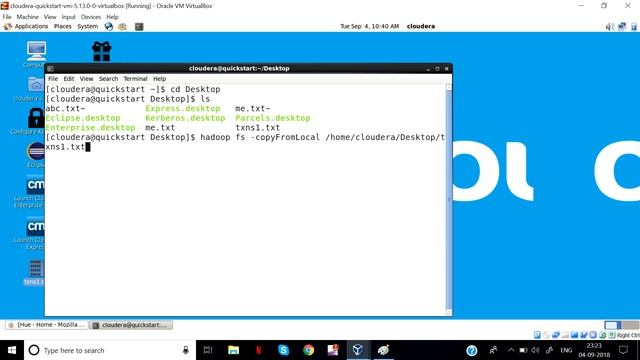Select the Eclipse desktop icon
The image size is (640, 360).
pyautogui.click(x=36, y=151)
